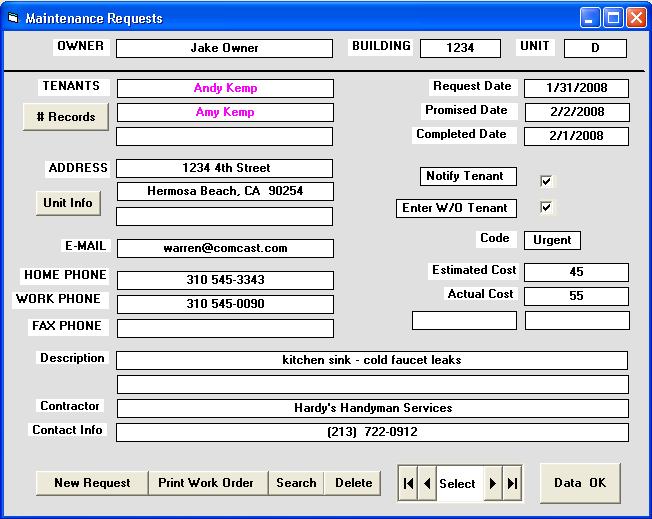The height and width of the screenshot is (519, 652).
Task: Delete the current maintenance request
Action: (353, 483)
